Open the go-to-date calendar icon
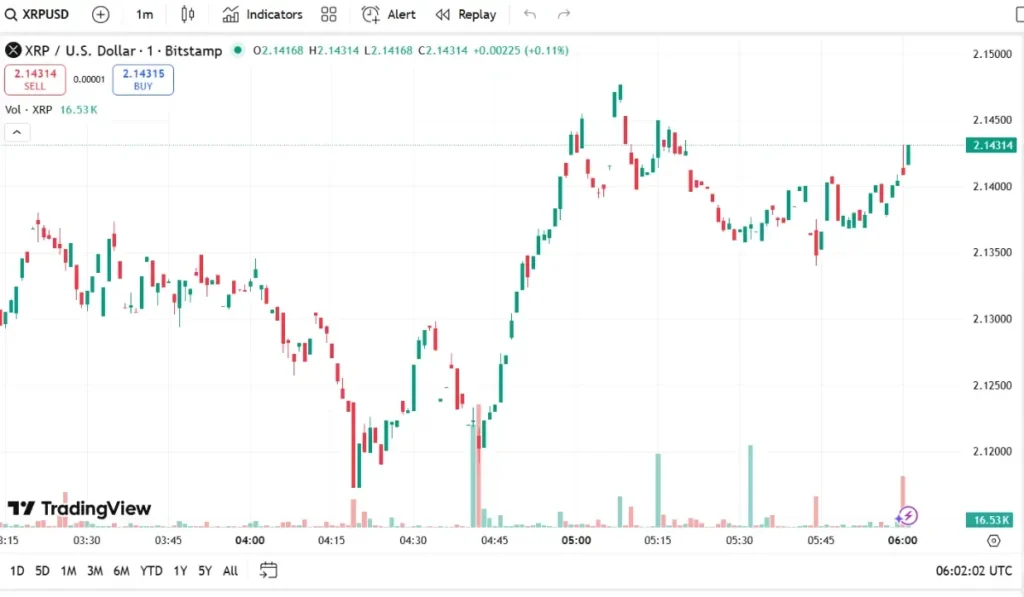 [267, 570]
